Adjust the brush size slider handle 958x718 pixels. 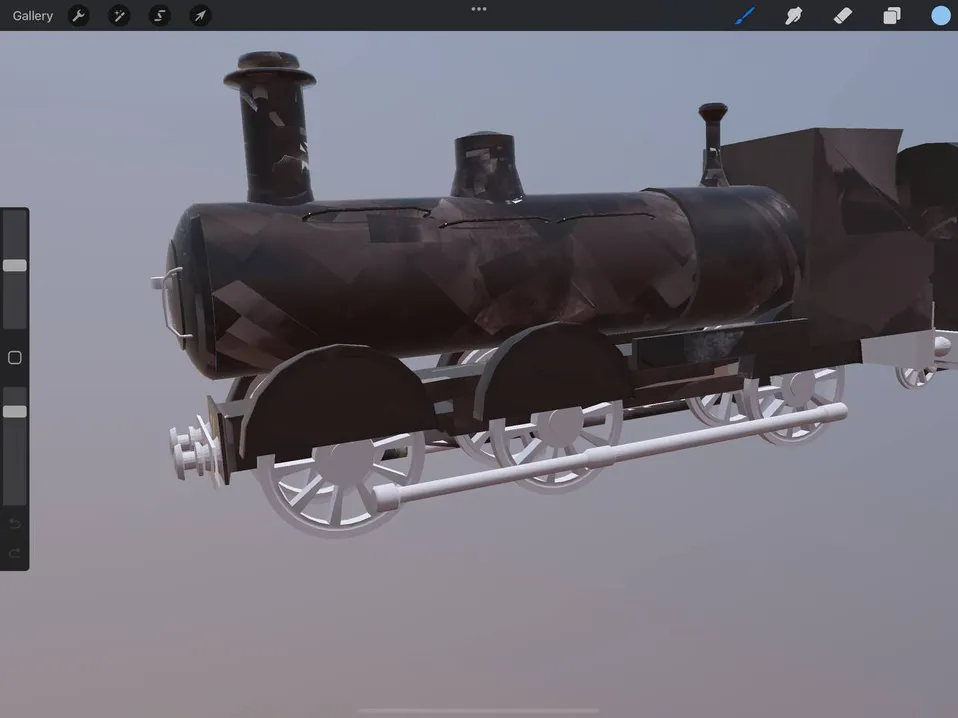click(x=15, y=265)
